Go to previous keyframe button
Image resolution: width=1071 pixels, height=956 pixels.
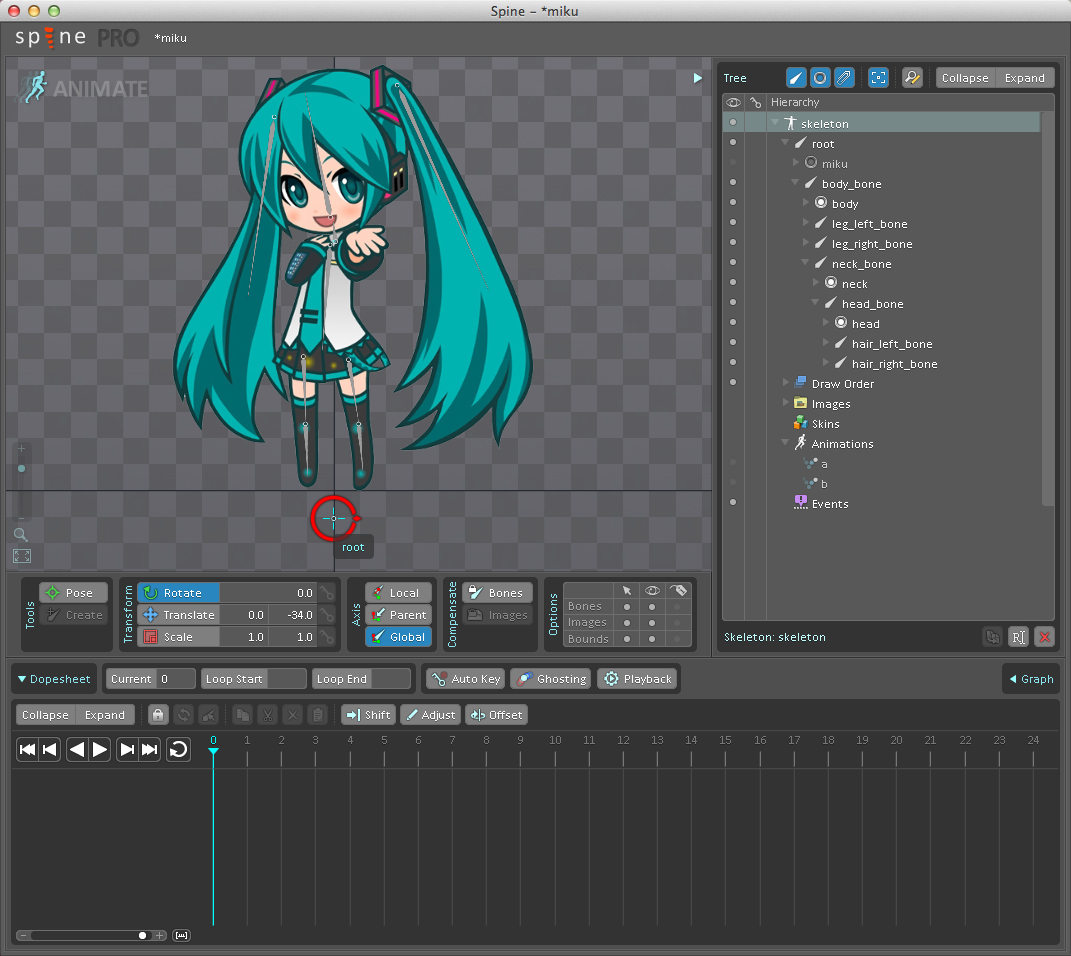[50, 749]
